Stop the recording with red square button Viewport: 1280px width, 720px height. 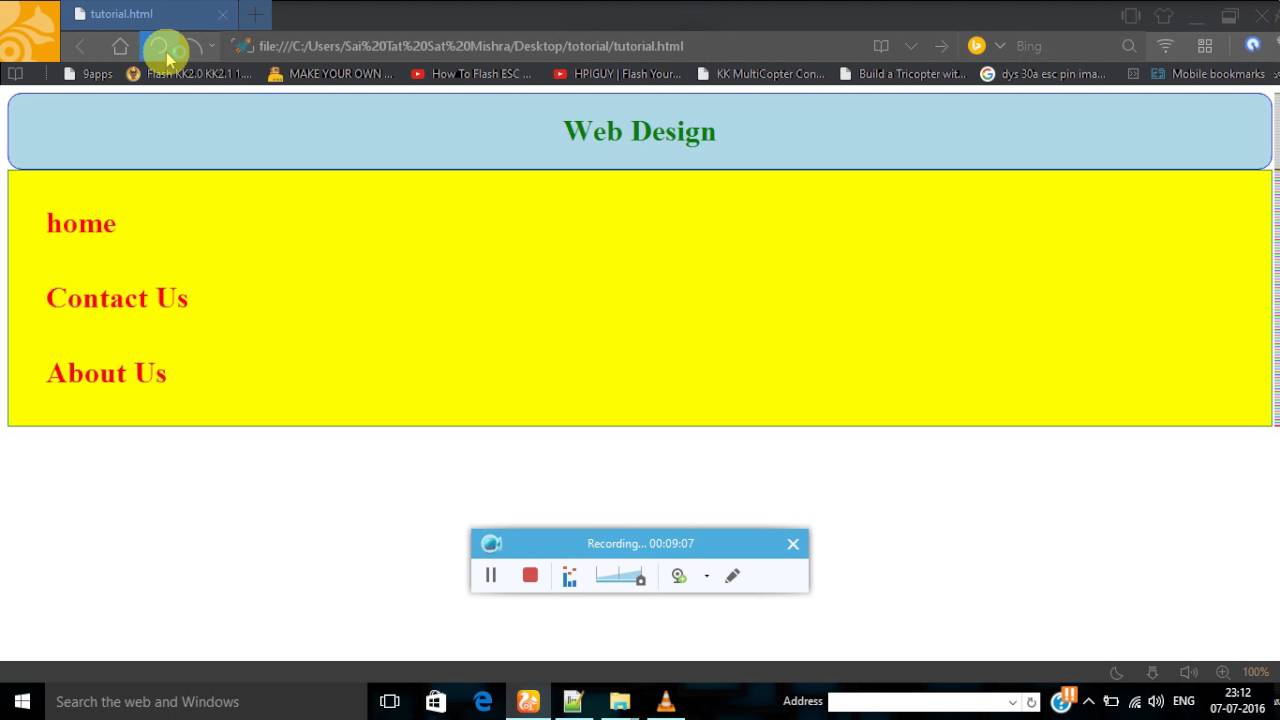(530, 575)
